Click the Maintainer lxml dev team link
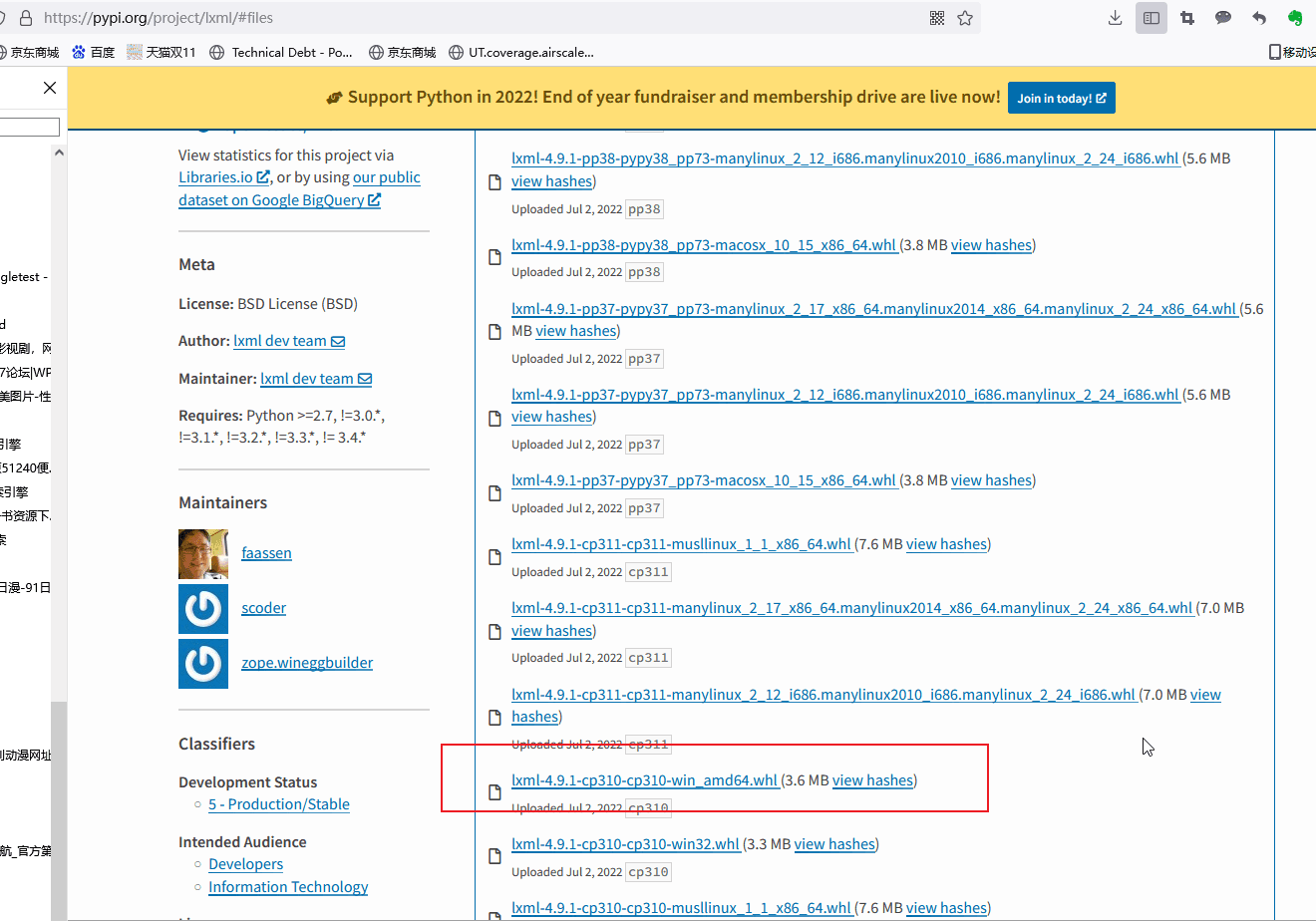 tap(316, 379)
